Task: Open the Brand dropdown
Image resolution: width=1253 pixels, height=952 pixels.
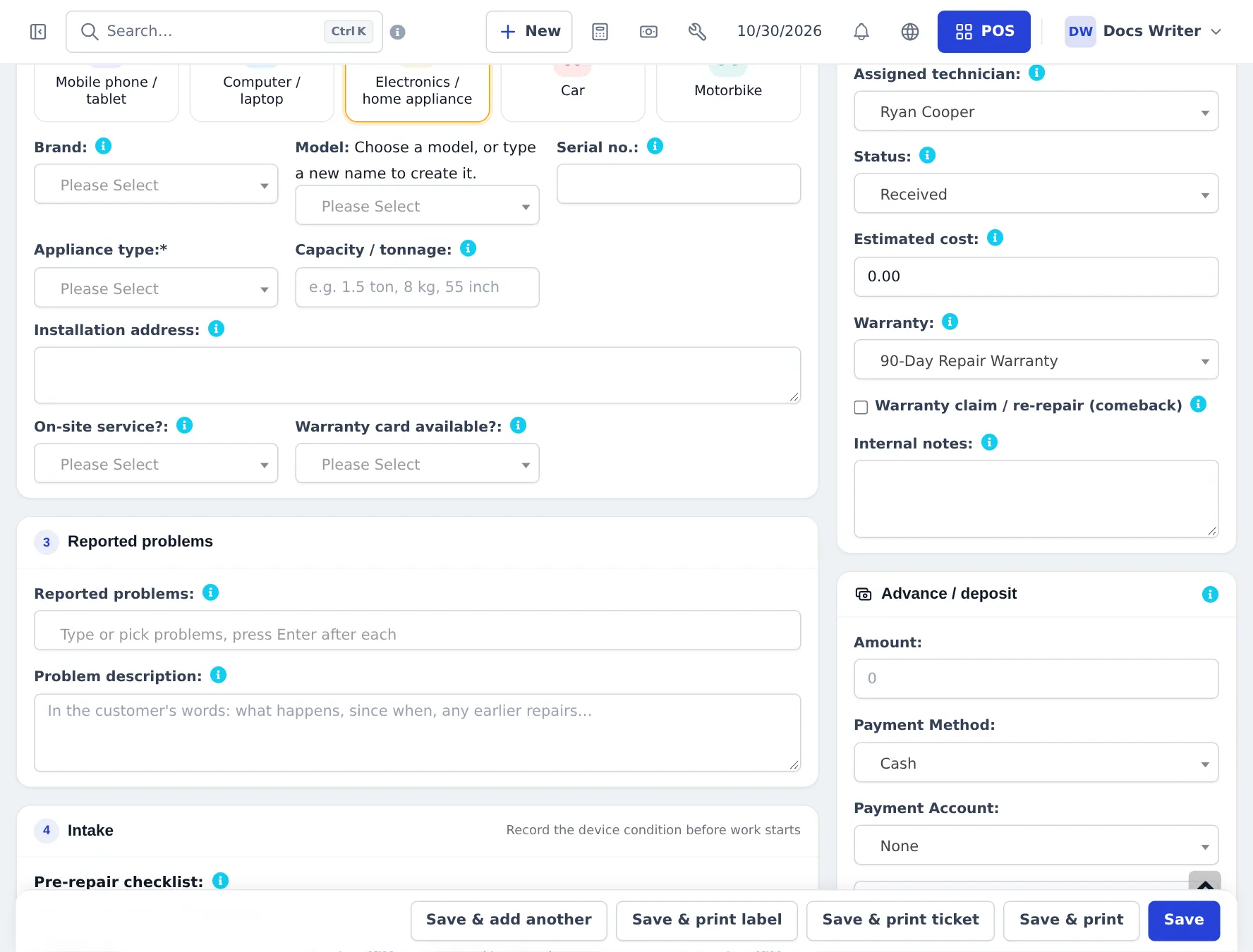Action: (x=156, y=184)
